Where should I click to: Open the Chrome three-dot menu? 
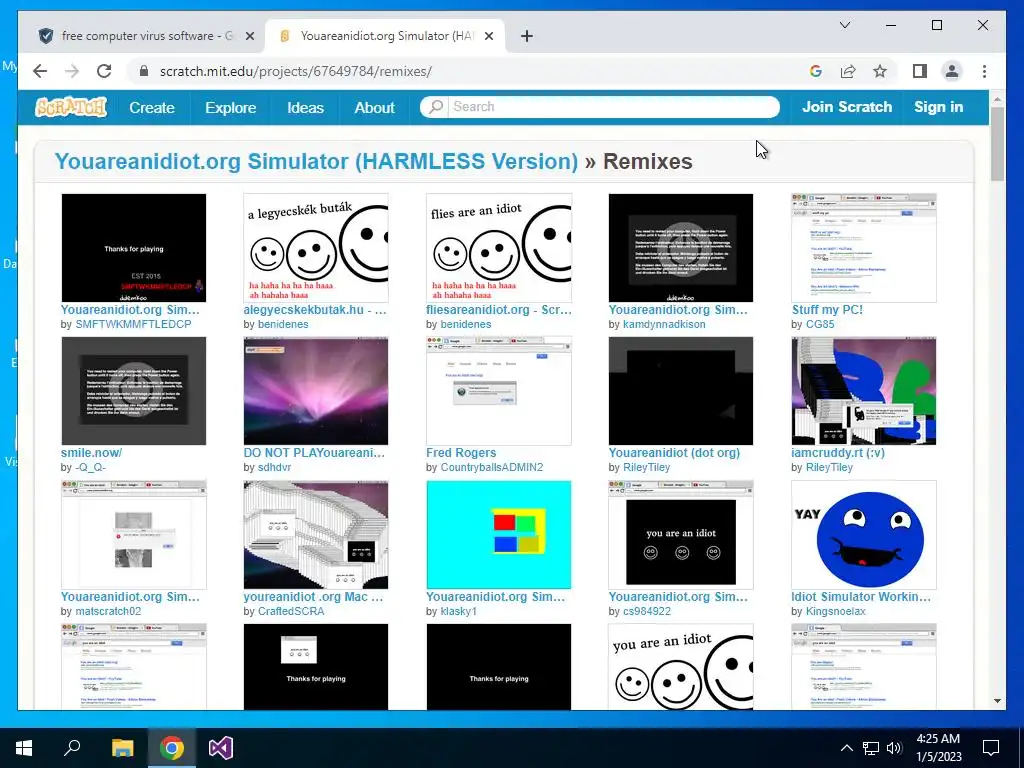(984, 71)
